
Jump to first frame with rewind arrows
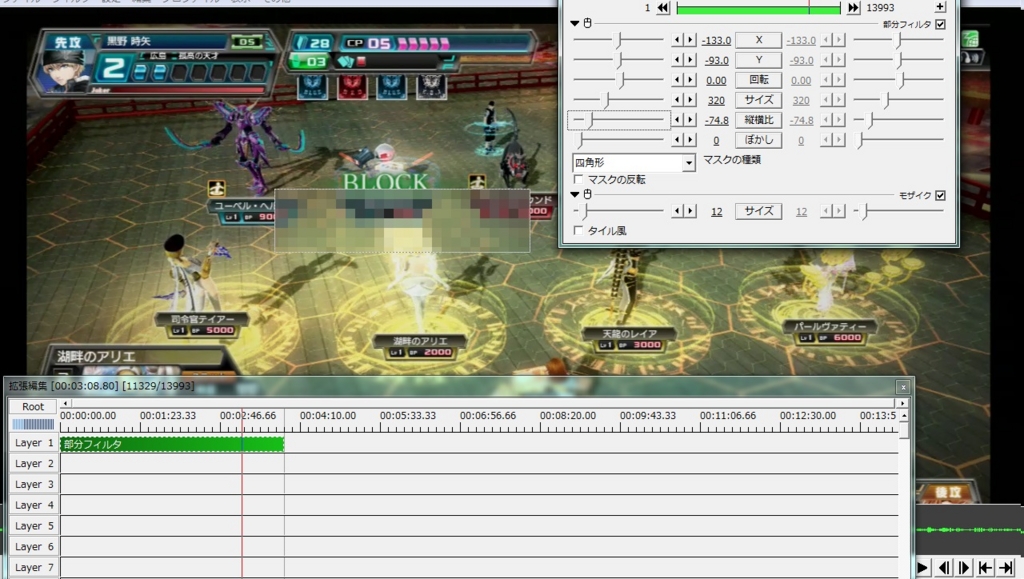point(663,8)
